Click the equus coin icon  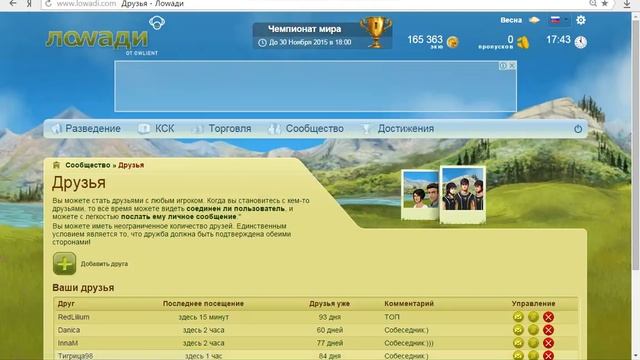[453, 42]
